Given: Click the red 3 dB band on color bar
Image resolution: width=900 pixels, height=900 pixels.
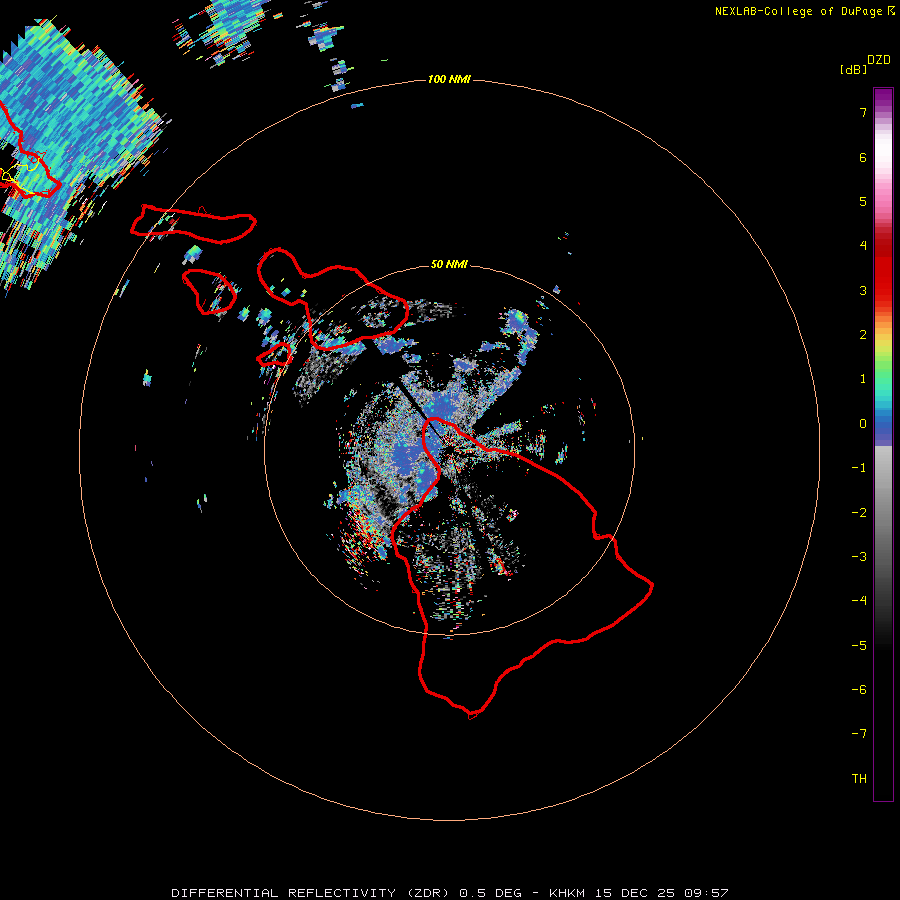Looking at the screenshot, I should click(883, 290).
